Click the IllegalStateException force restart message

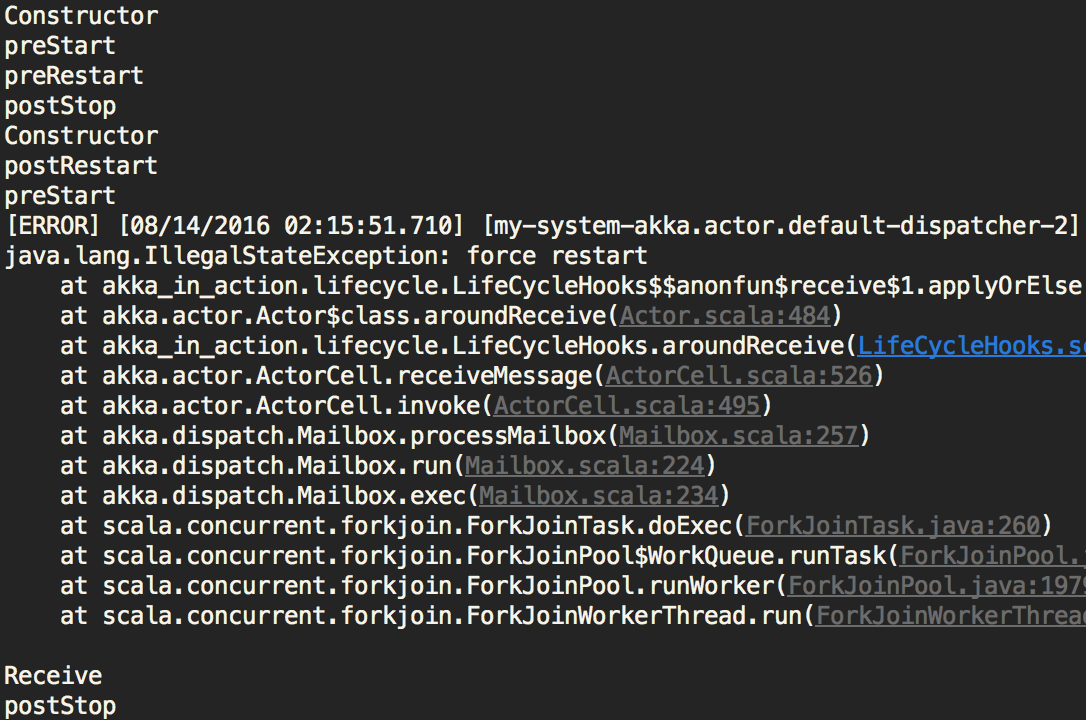pyautogui.click(x=326, y=256)
